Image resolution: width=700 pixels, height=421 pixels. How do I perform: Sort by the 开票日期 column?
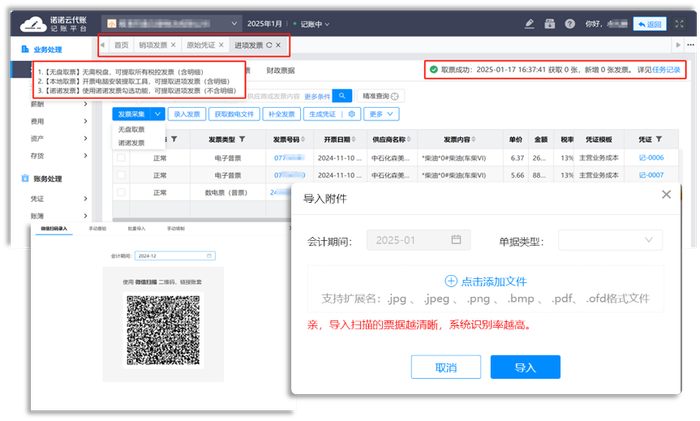(x=354, y=139)
